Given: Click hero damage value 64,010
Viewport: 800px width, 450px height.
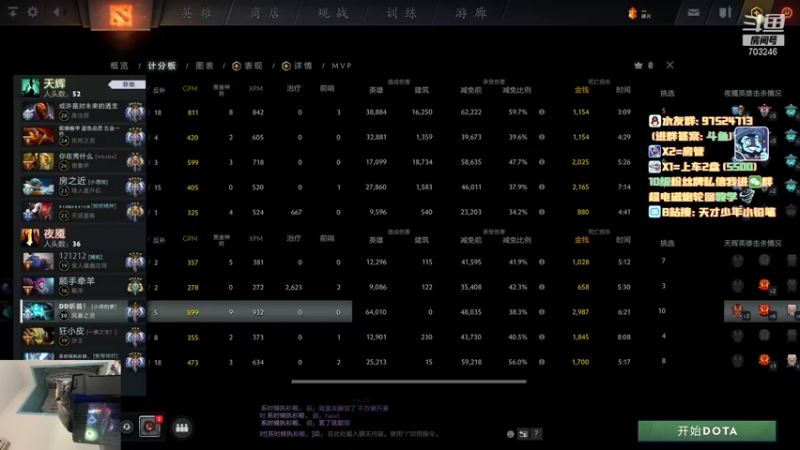Looking at the screenshot, I should coord(376,312).
